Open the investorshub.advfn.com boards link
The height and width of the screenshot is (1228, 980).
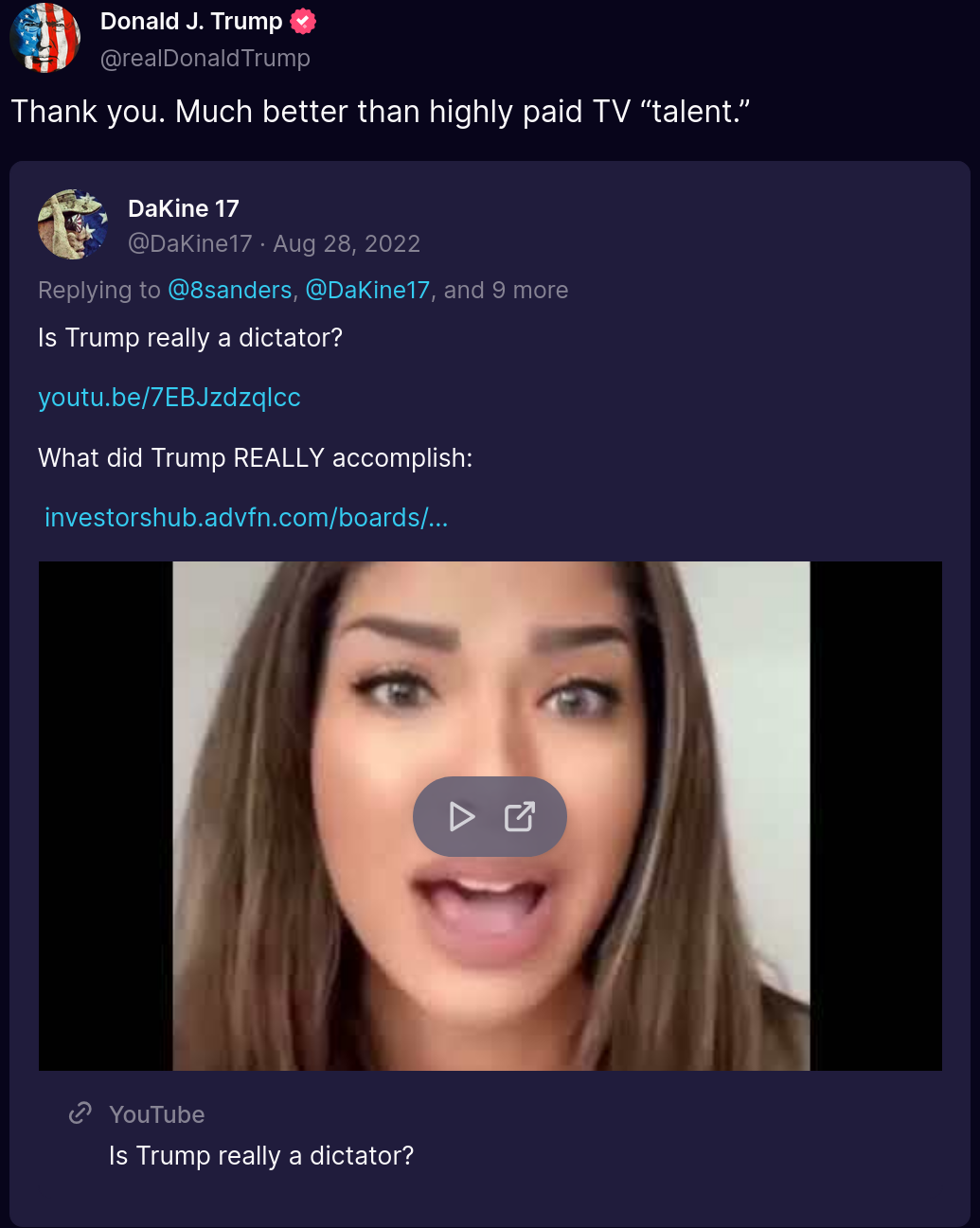246,518
